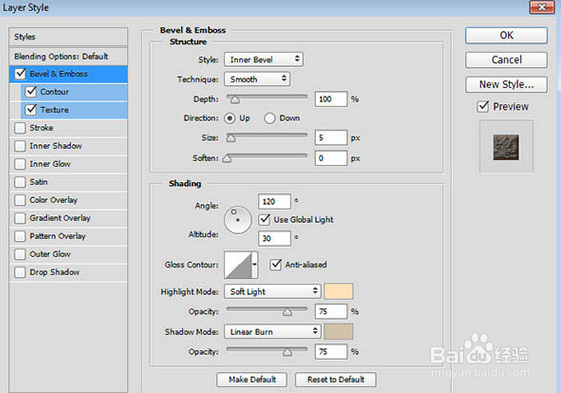The image size is (561, 393).
Task: Click the Highlight Mode color swatch
Action: [x=338, y=291]
